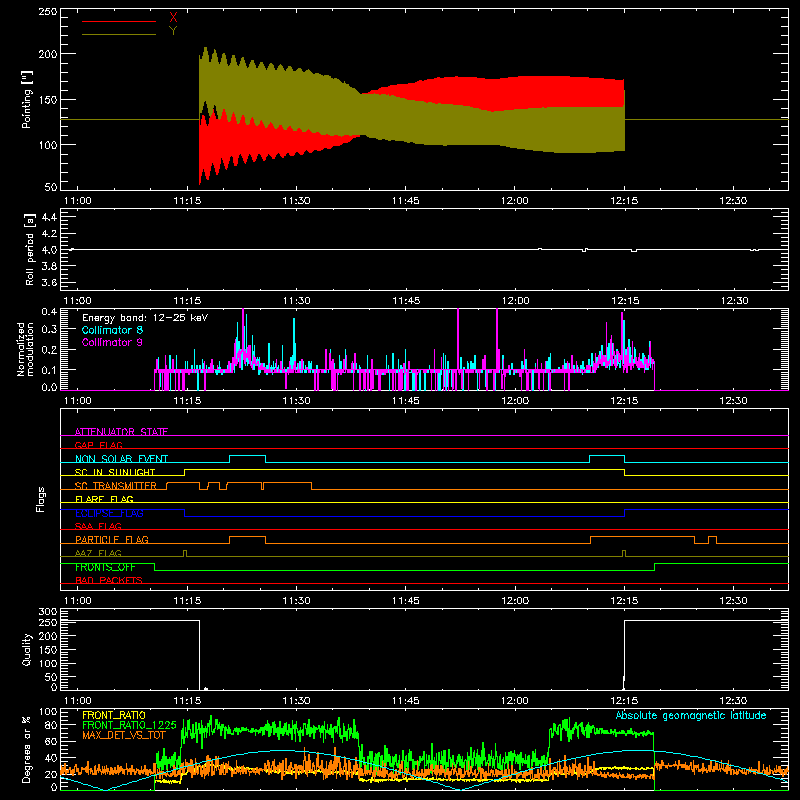Click the red X legend line

pyautogui.click(x=119, y=21)
